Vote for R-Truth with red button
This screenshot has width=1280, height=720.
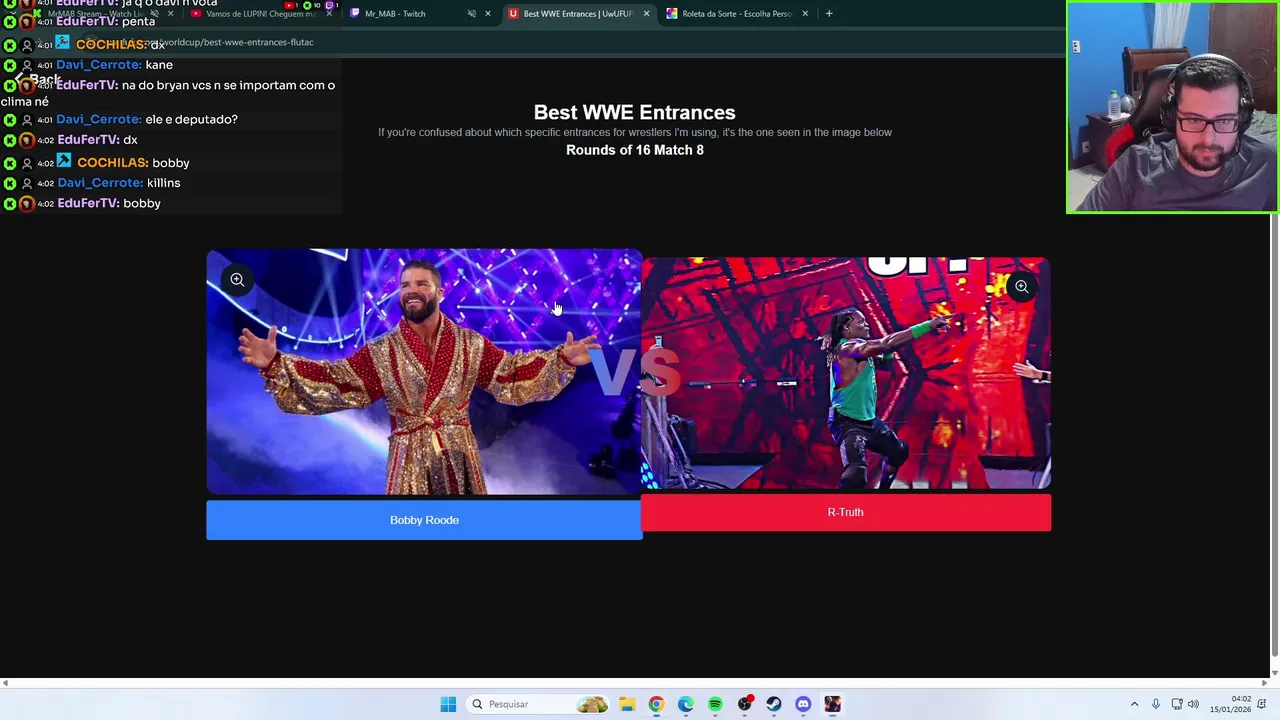pos(845,512)
